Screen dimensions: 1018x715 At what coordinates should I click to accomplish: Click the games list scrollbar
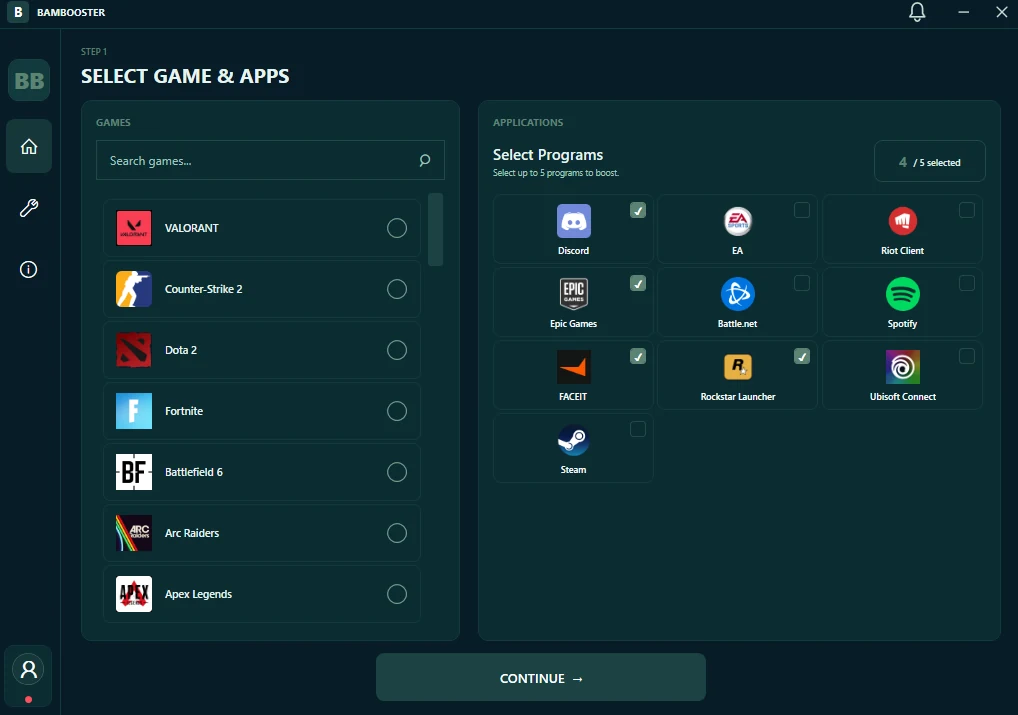point(436,229)
